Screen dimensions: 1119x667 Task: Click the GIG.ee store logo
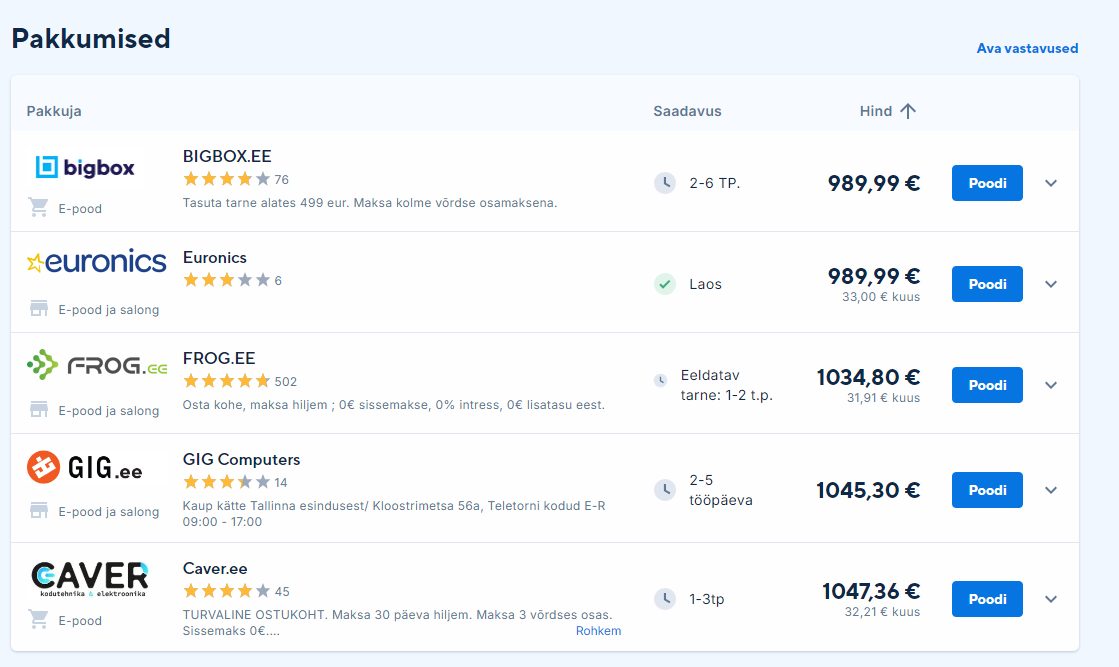pos(84,468)
